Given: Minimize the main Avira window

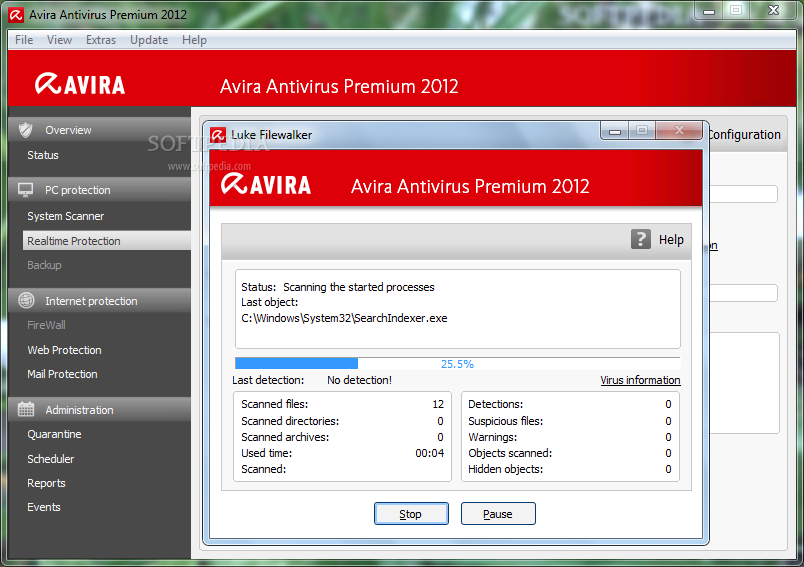Looking at the screenshot, I should click(709, 11).
